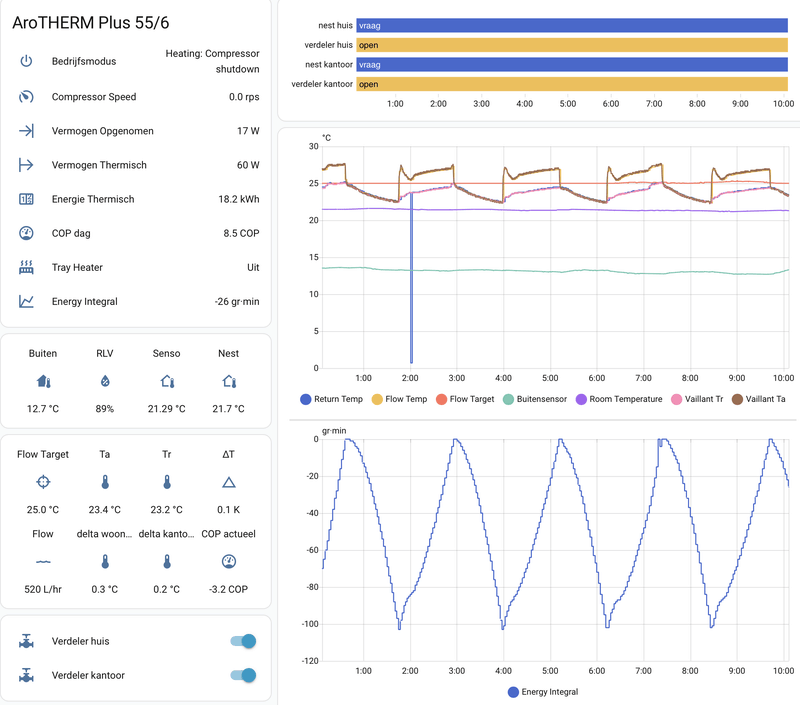This screenshot has width=800, height=705.
Task: Click the Flow water wave icon
Action: tap(43, 561)
